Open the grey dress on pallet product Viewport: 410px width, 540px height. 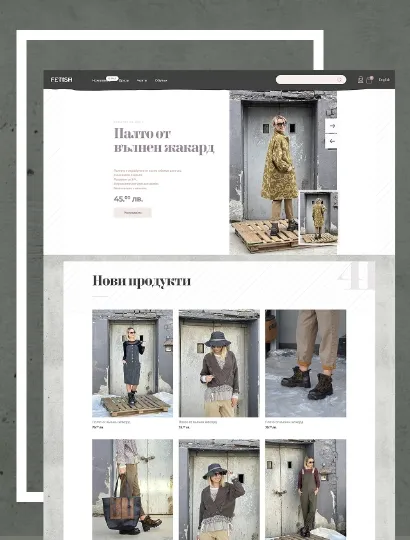pos(133,363)
